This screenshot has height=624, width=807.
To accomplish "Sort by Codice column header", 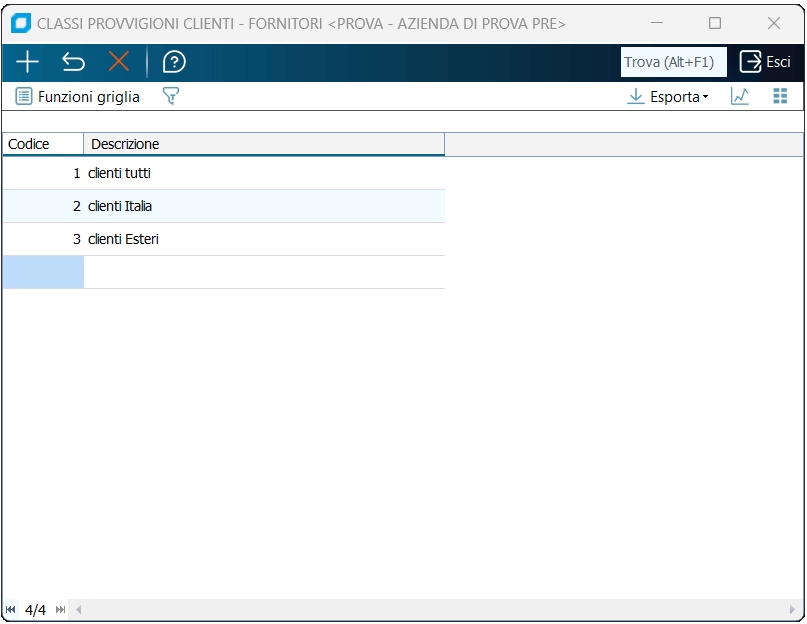I will click(43, 144).
